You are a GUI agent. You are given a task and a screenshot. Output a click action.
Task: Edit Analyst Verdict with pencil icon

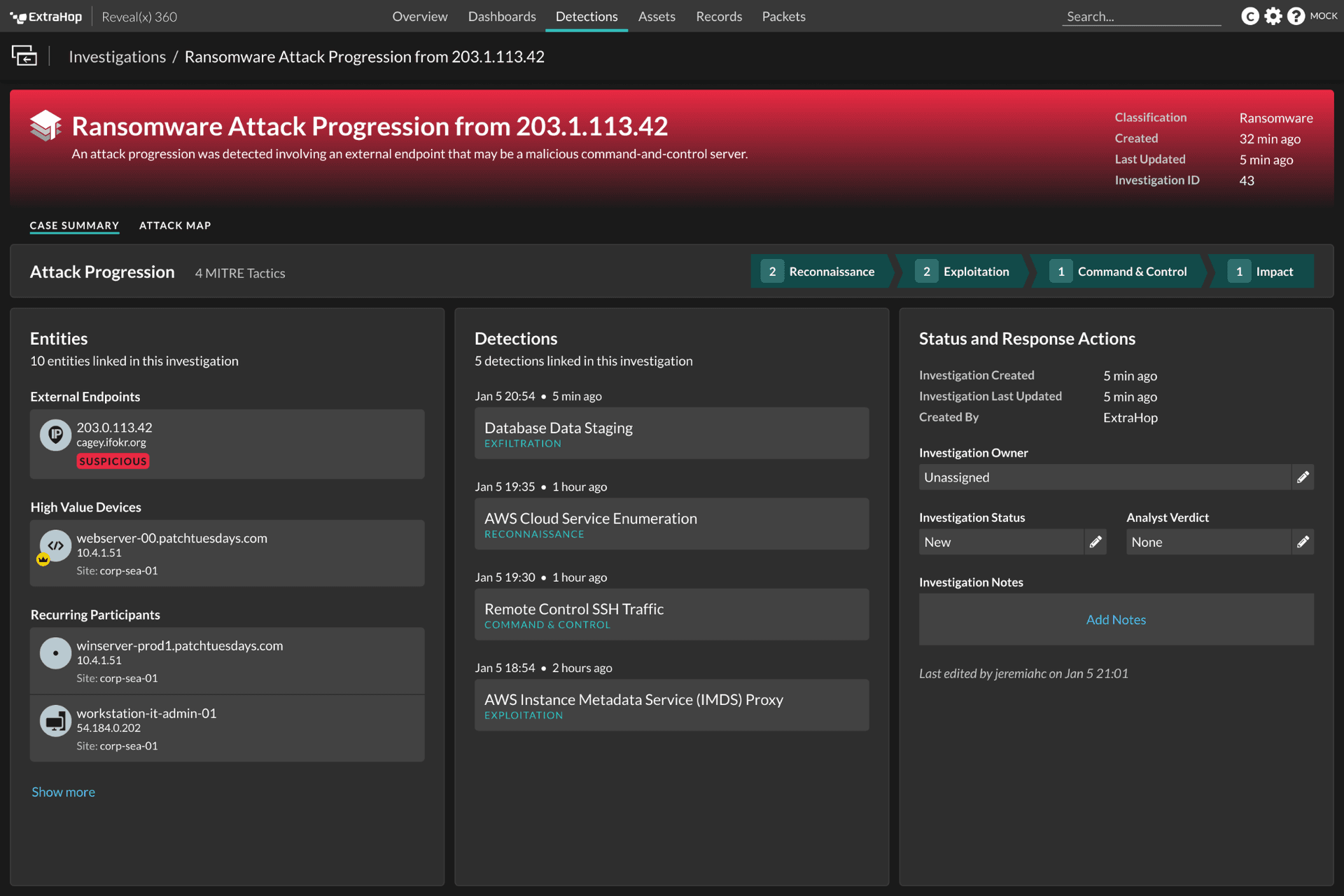point(1303,542)
